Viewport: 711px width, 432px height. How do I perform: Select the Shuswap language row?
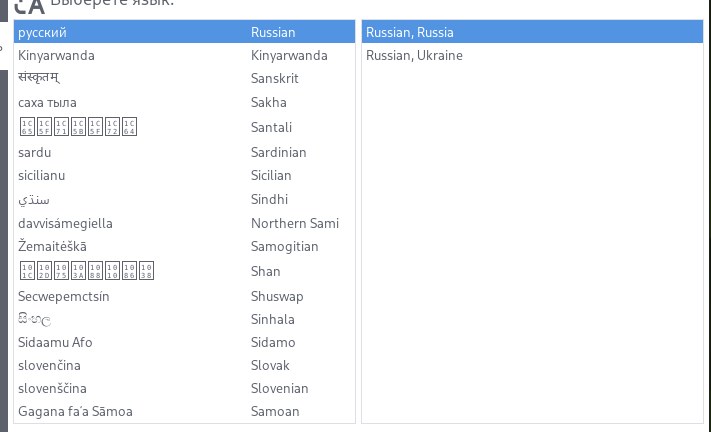[x=185, y=296]
